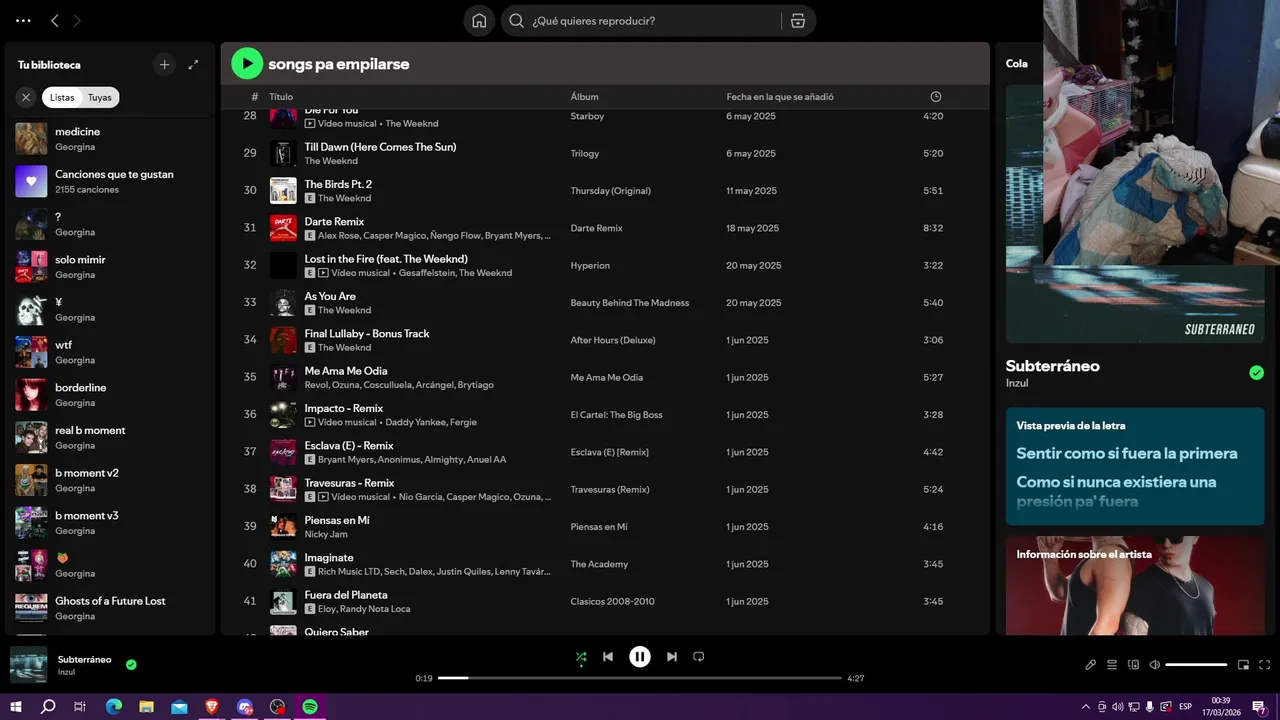Screen dimensions: 1280x720
Task: Toggle shuffle in the player bar
Action: point(581,657)
